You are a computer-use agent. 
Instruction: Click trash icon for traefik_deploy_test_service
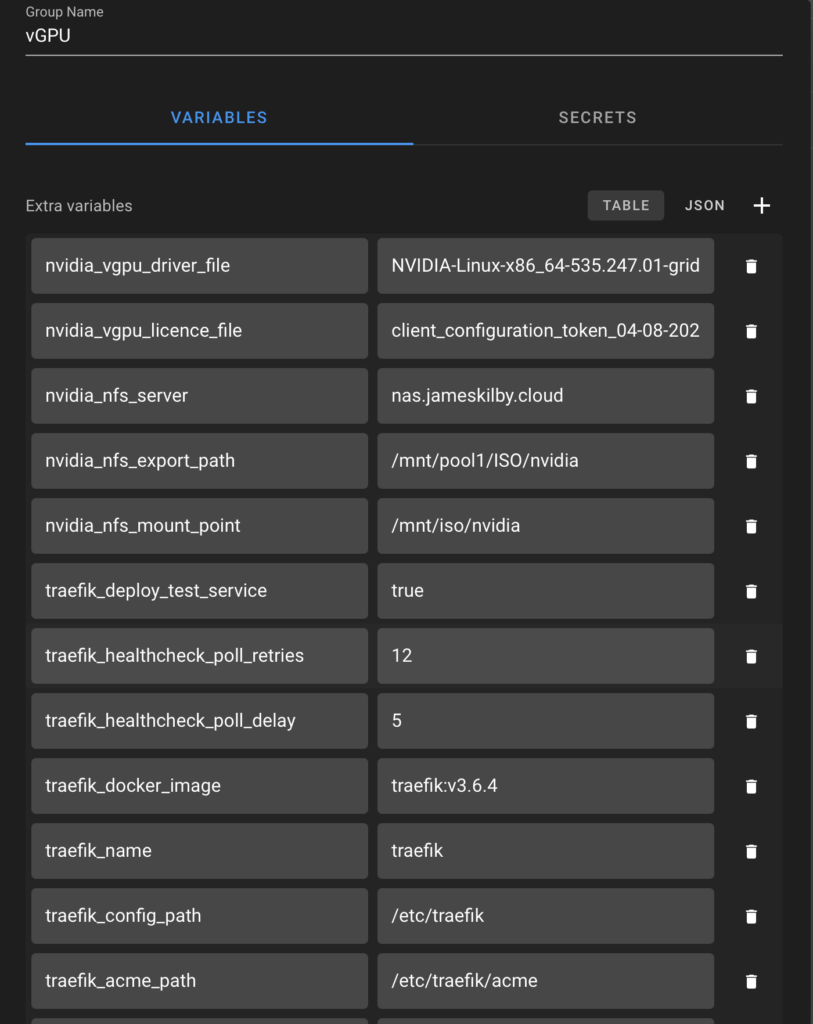(751, 591)
